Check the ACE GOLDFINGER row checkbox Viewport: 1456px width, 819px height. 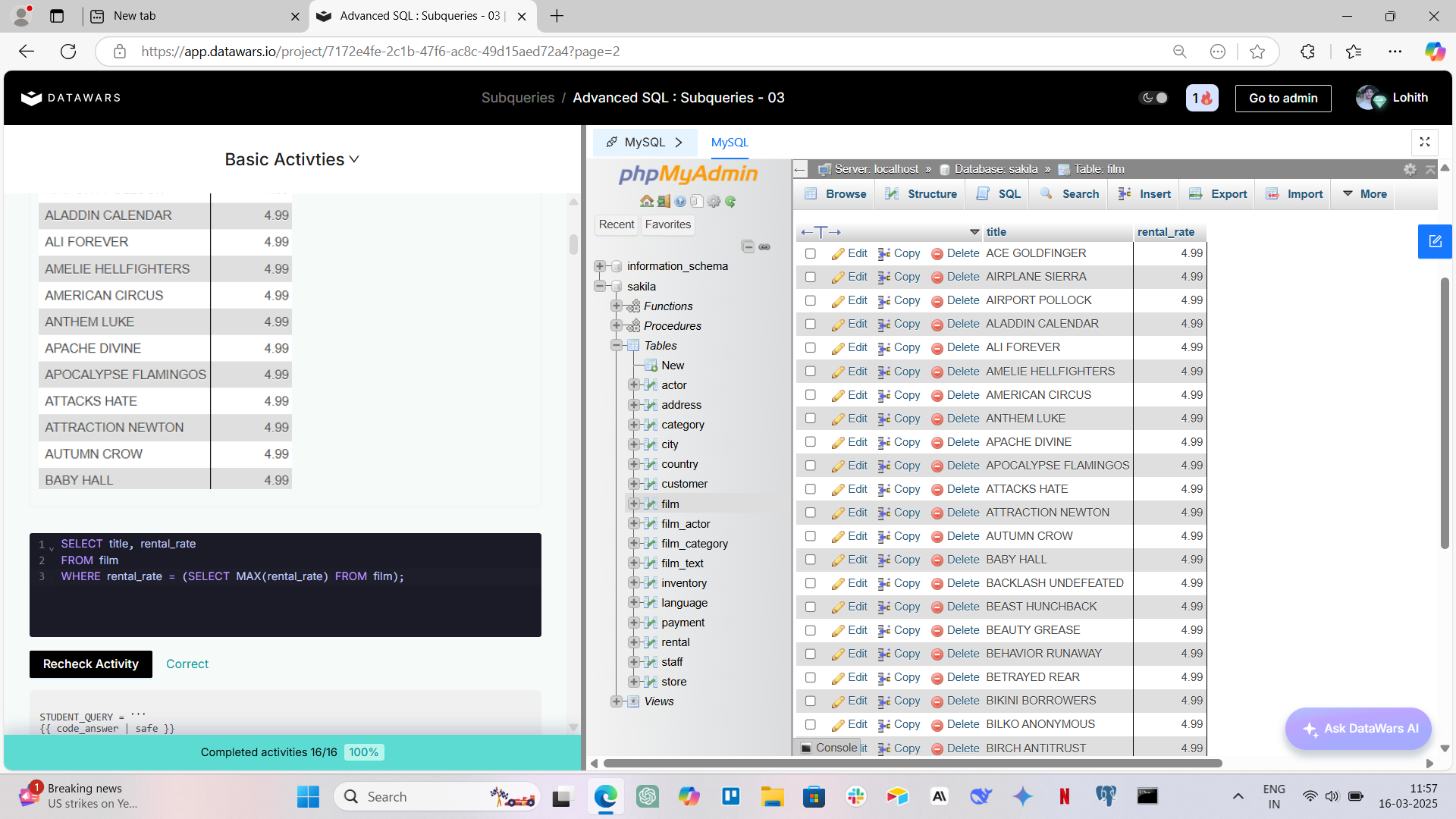click(811, 253)
